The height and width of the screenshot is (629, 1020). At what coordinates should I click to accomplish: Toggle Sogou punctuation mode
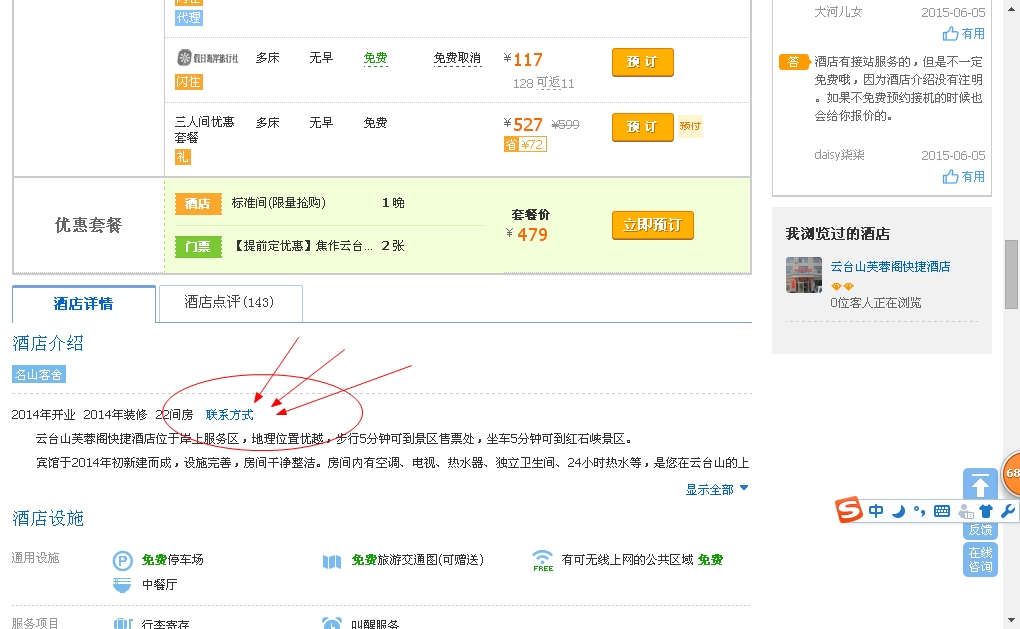[x=919, y=511]
